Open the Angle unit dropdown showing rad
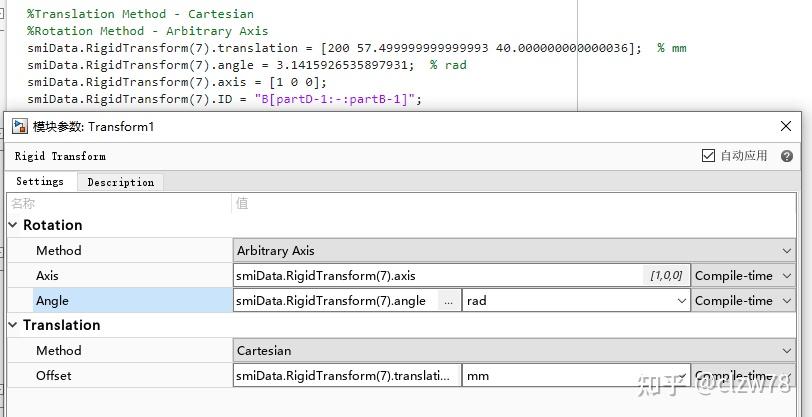Image resolution: width=812 pixels, height=417 pixels. pos(576,300)
